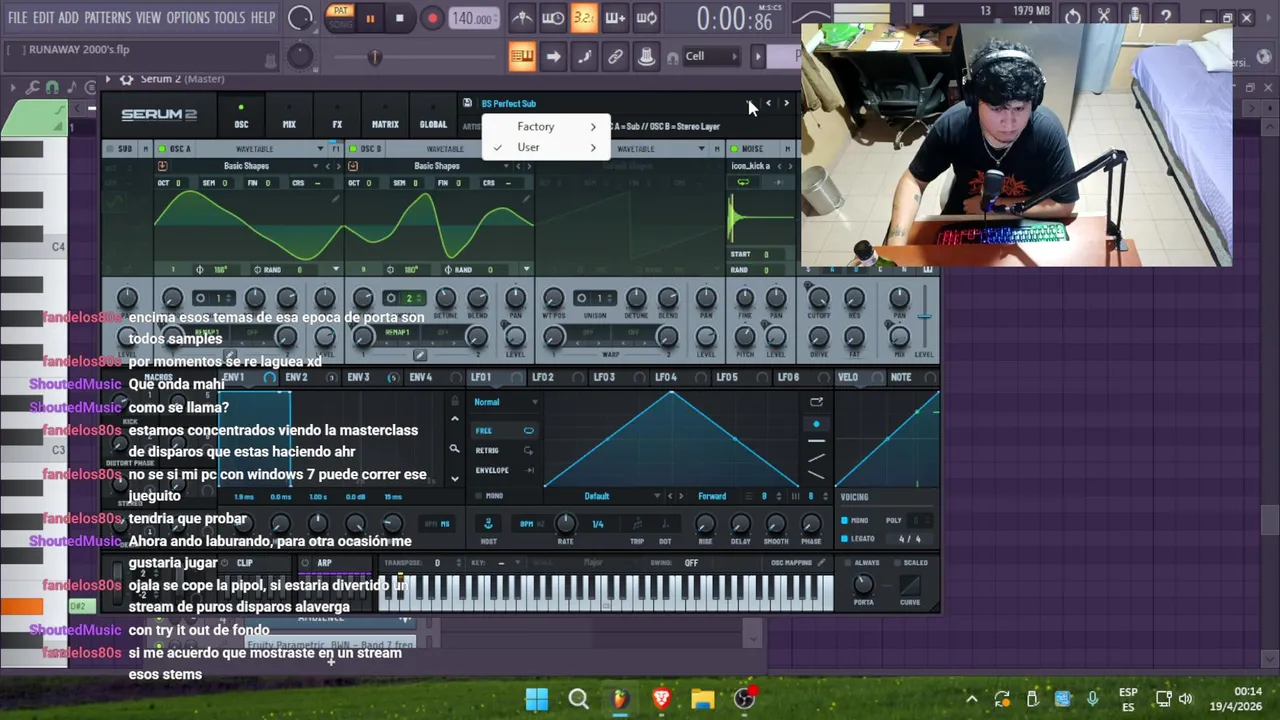This screenshot has height=720, width=1280.
Task: Toggle the NOISE oscillator enable light
Action: coord(734,149)
